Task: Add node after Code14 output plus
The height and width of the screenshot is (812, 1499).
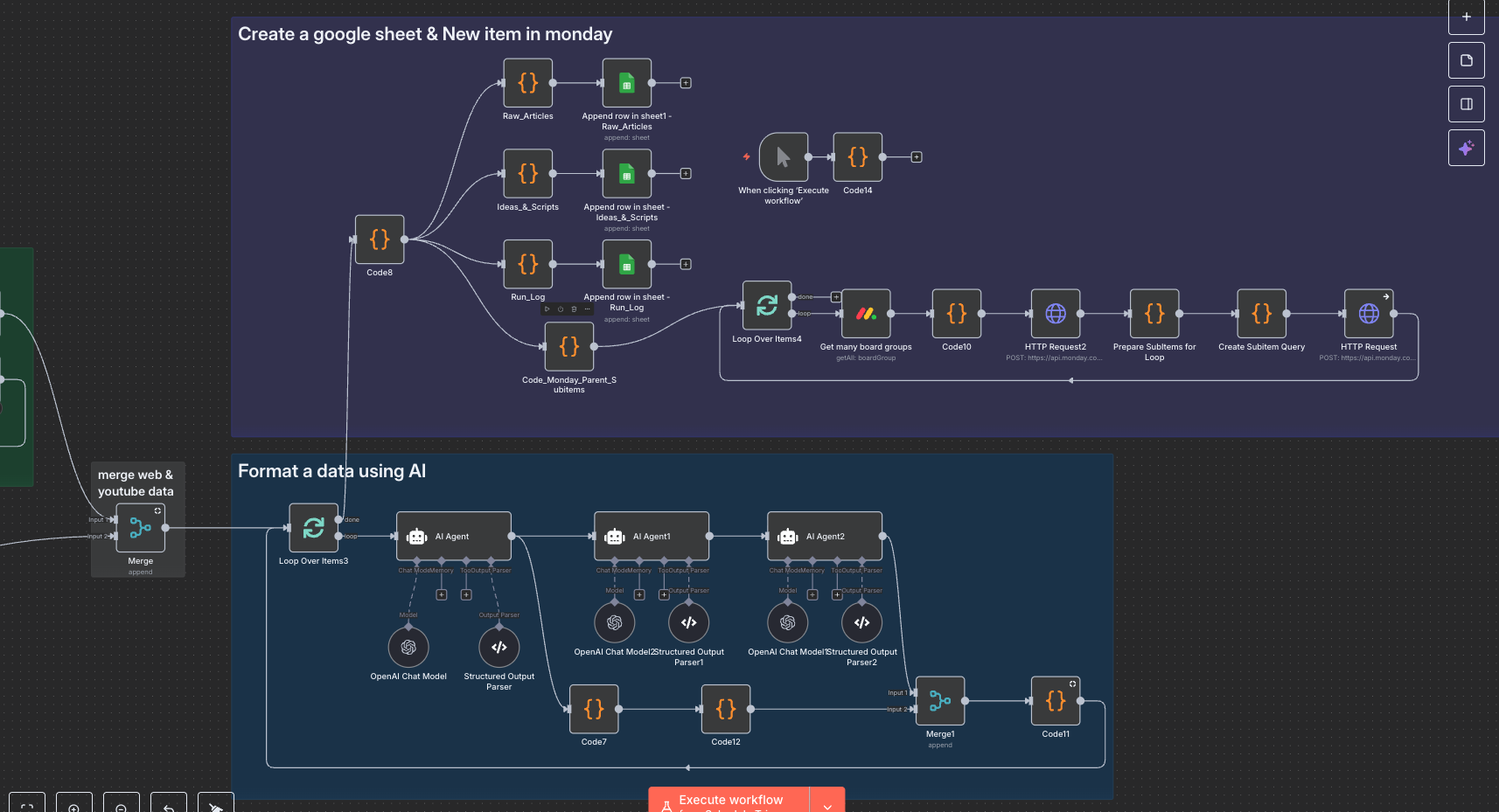Action: [x=917, y=157]
